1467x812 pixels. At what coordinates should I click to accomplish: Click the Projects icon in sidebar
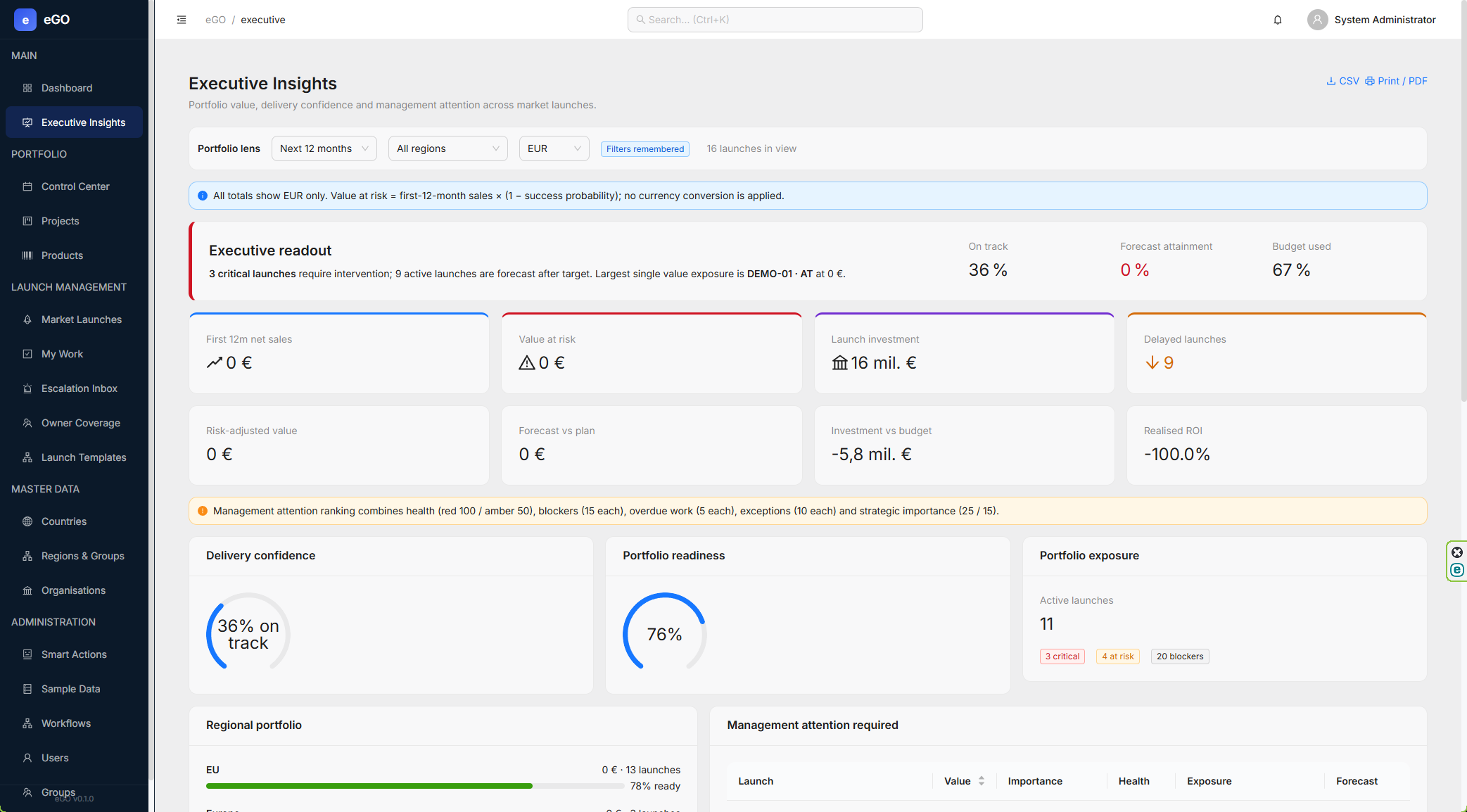point(27,221)
